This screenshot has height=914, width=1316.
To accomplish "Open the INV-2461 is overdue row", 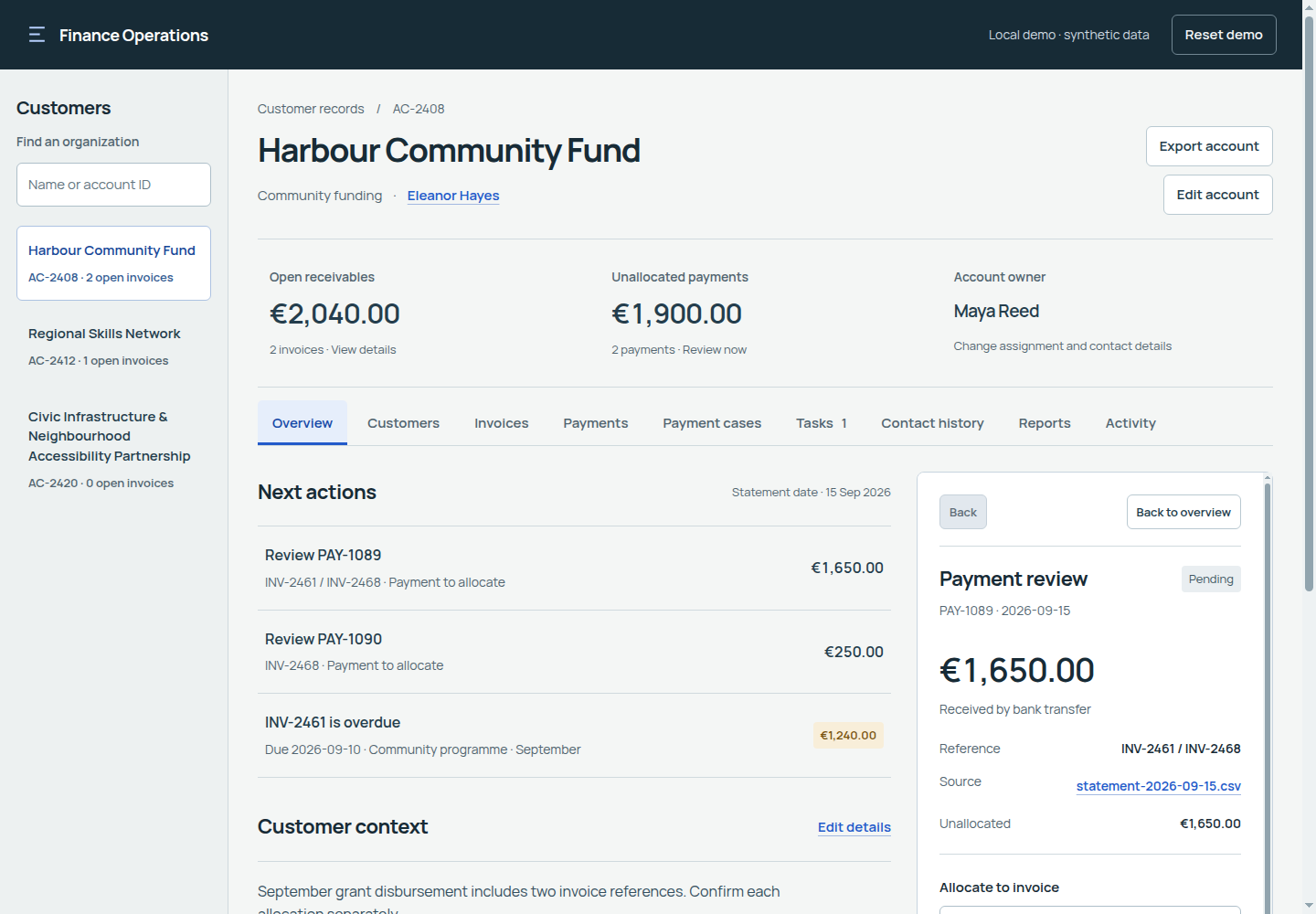I will pos(574,736).
